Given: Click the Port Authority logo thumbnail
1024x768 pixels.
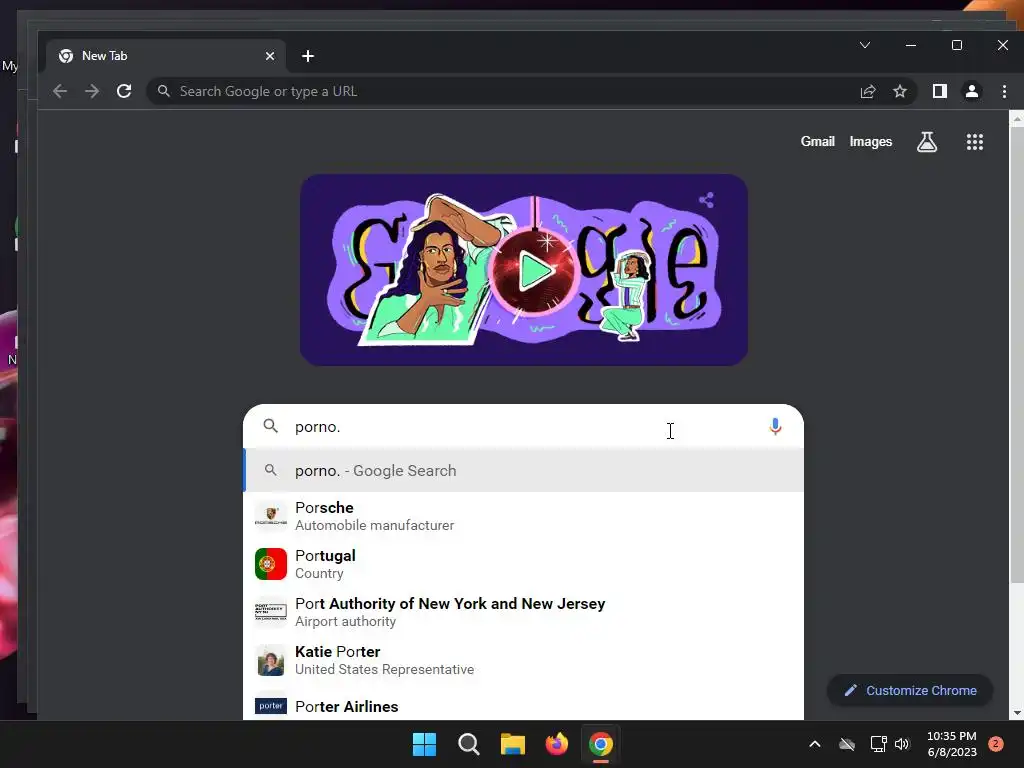Looking at the screenshot, I should click(271, 612).
